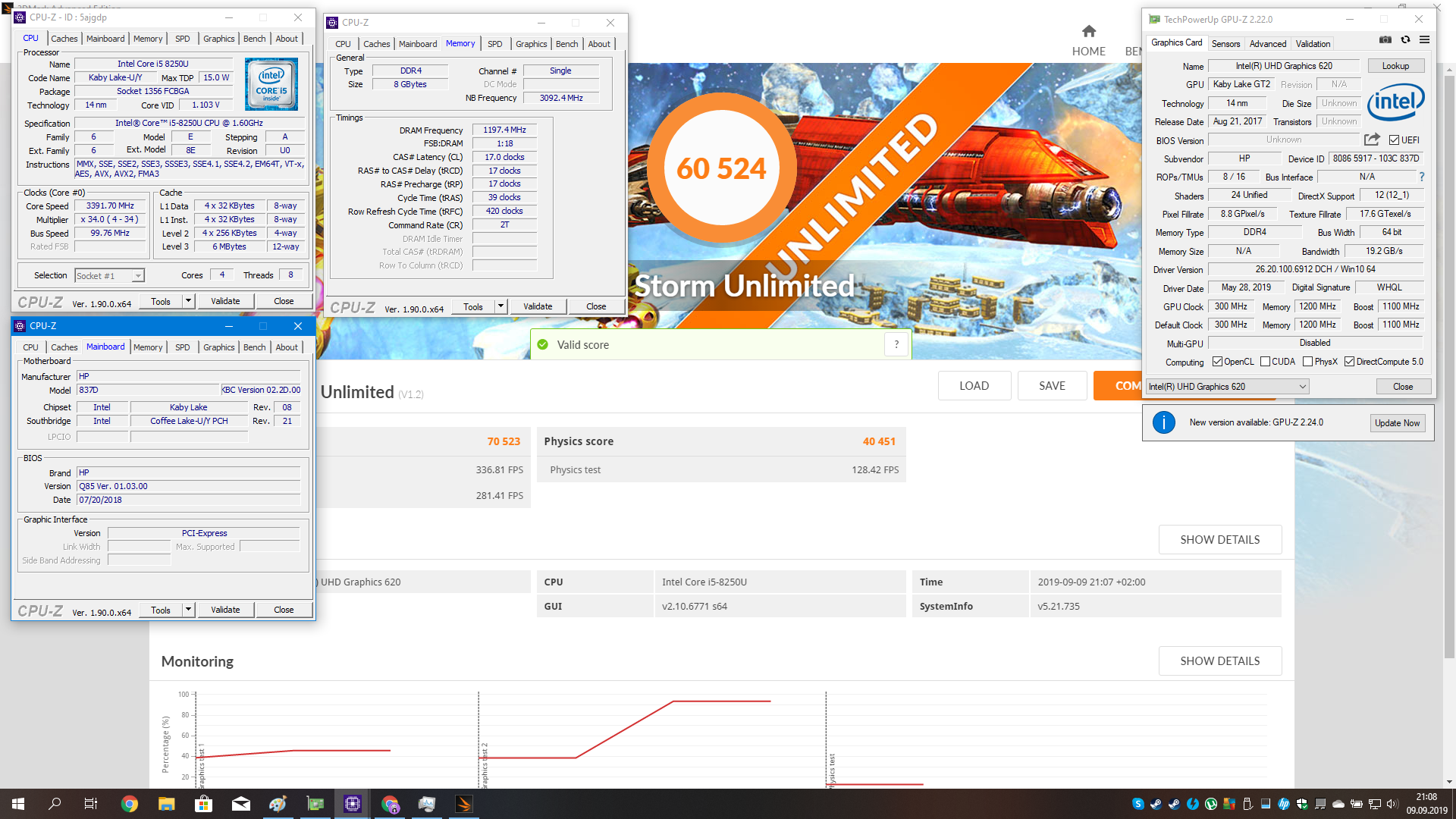Select SPD tab in CPU-Z Memory window
The image size is (1456, 819).
(494, 44)
